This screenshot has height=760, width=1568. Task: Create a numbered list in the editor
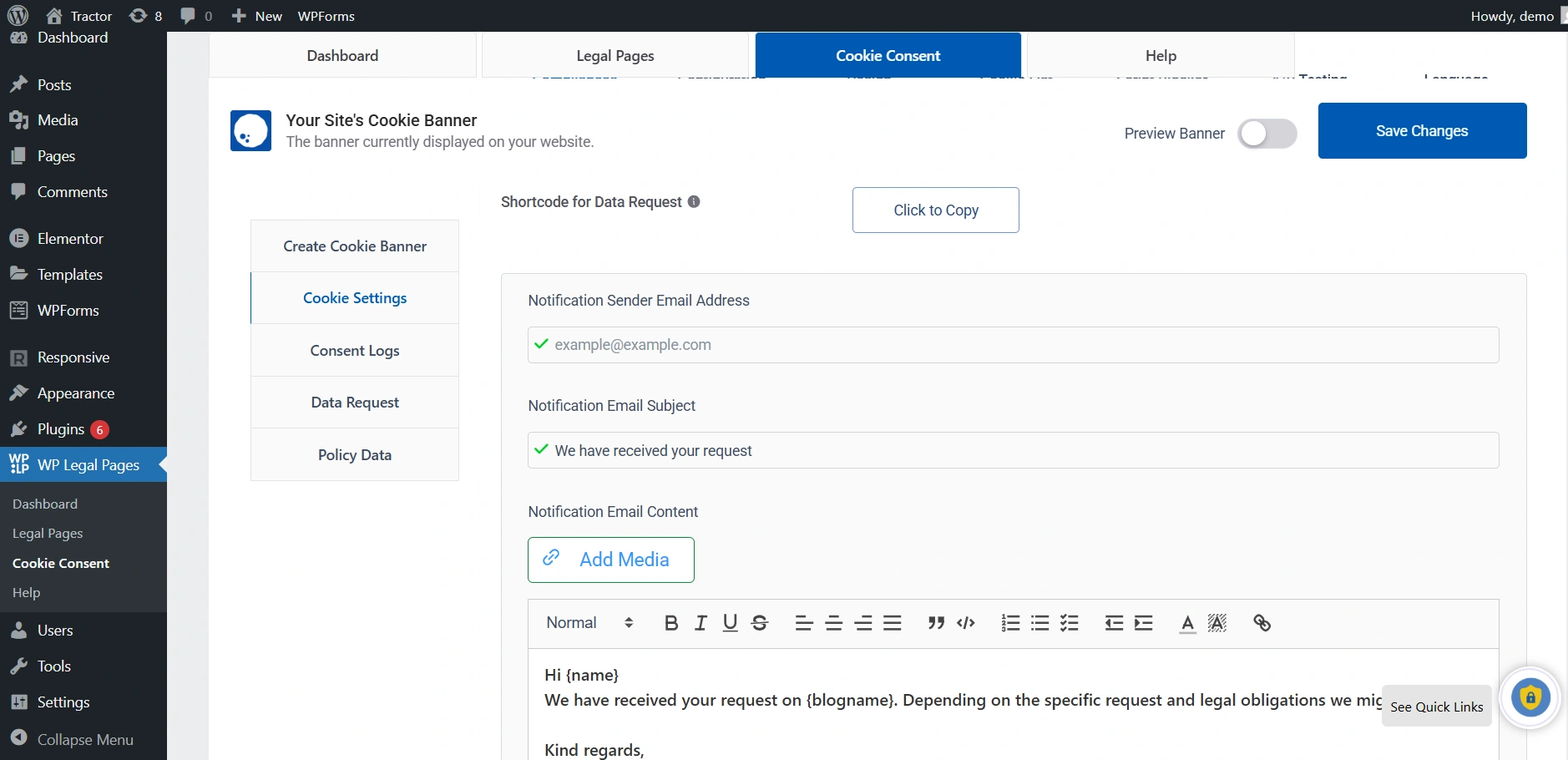1010,623
